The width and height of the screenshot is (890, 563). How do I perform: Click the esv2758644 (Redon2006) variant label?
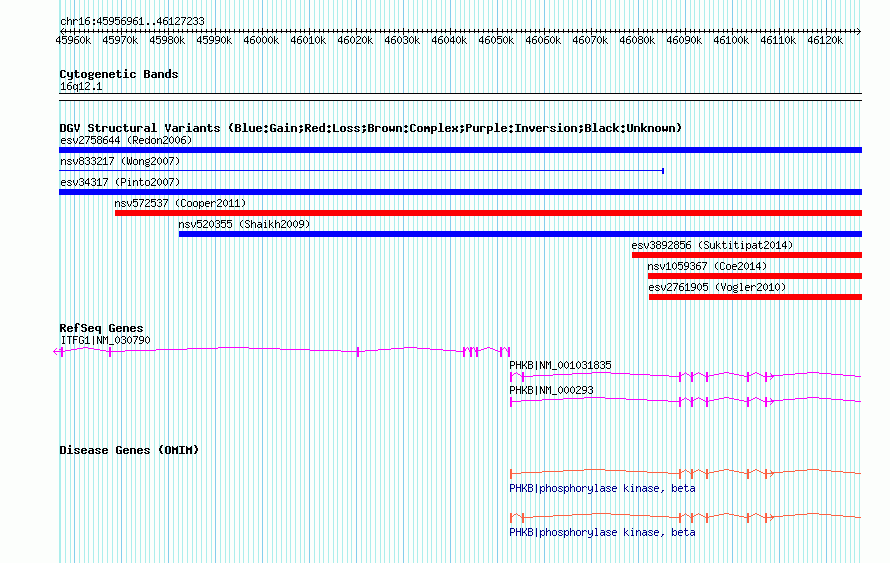[125, 140]
